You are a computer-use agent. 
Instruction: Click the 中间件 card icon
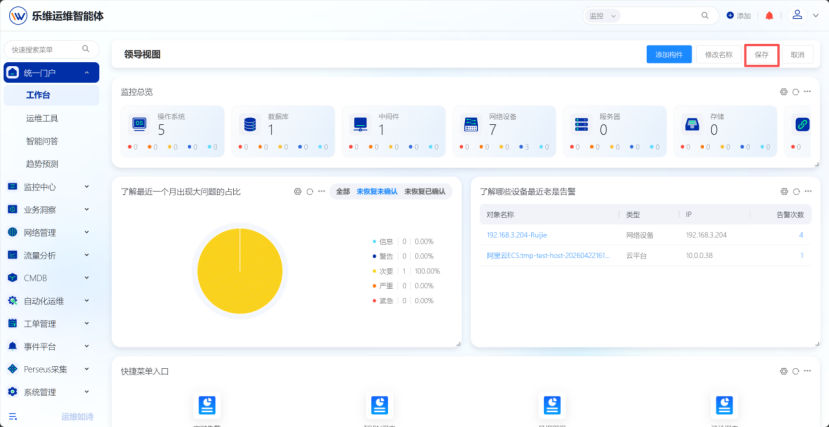point(360,124)
